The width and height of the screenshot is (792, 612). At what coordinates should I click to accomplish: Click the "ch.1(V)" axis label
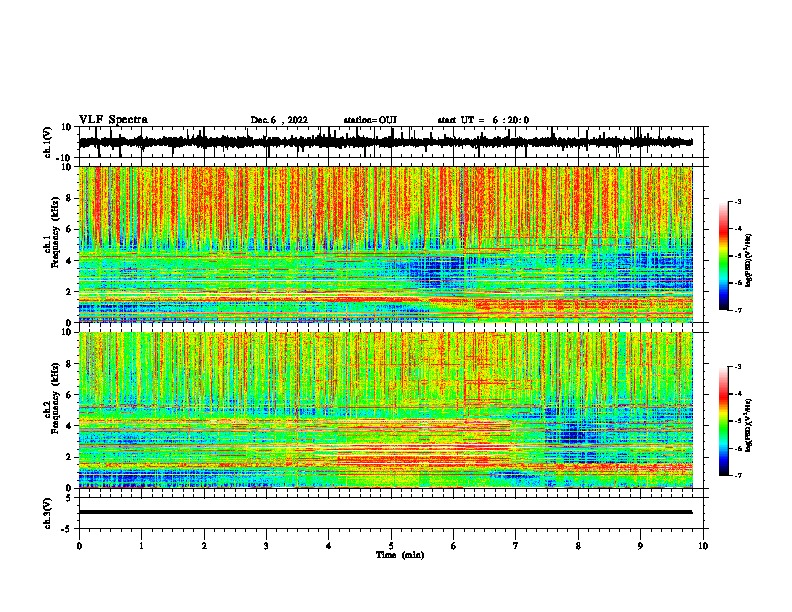coord(48,142)
